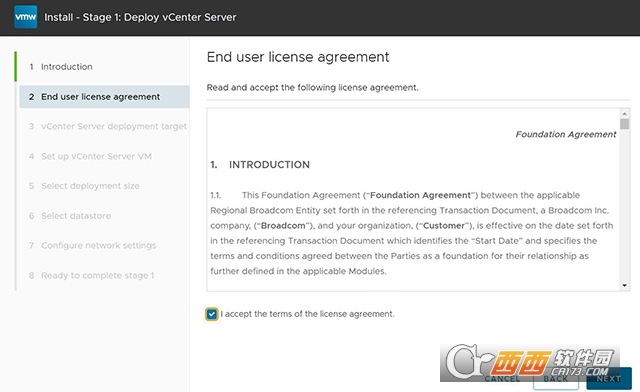640x392 pixels.
Task: Click the CANCEL button
Action: (x=502, y=379)
